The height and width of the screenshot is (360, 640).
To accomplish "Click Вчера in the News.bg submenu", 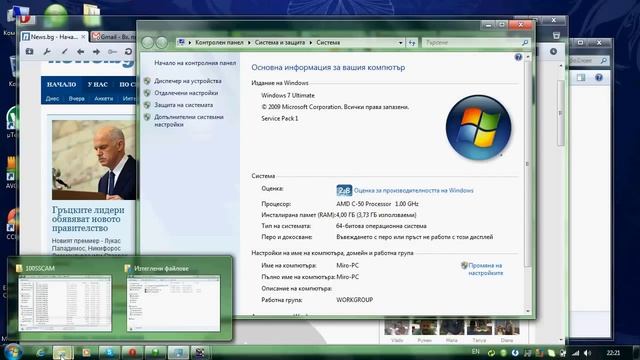I will [x=76, y=98].
